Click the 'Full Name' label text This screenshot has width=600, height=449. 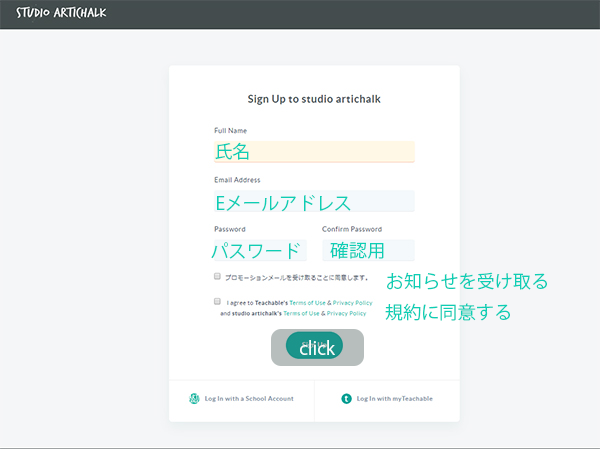pos(230,131)
